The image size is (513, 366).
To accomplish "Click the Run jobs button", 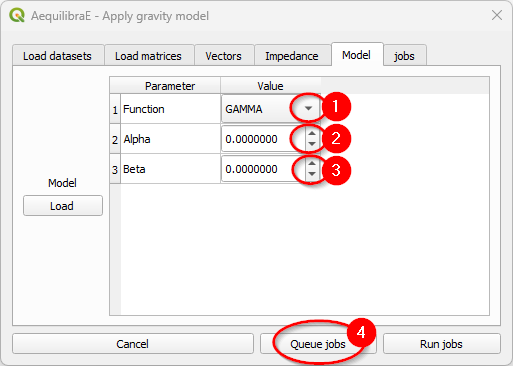I will point(442,344).
